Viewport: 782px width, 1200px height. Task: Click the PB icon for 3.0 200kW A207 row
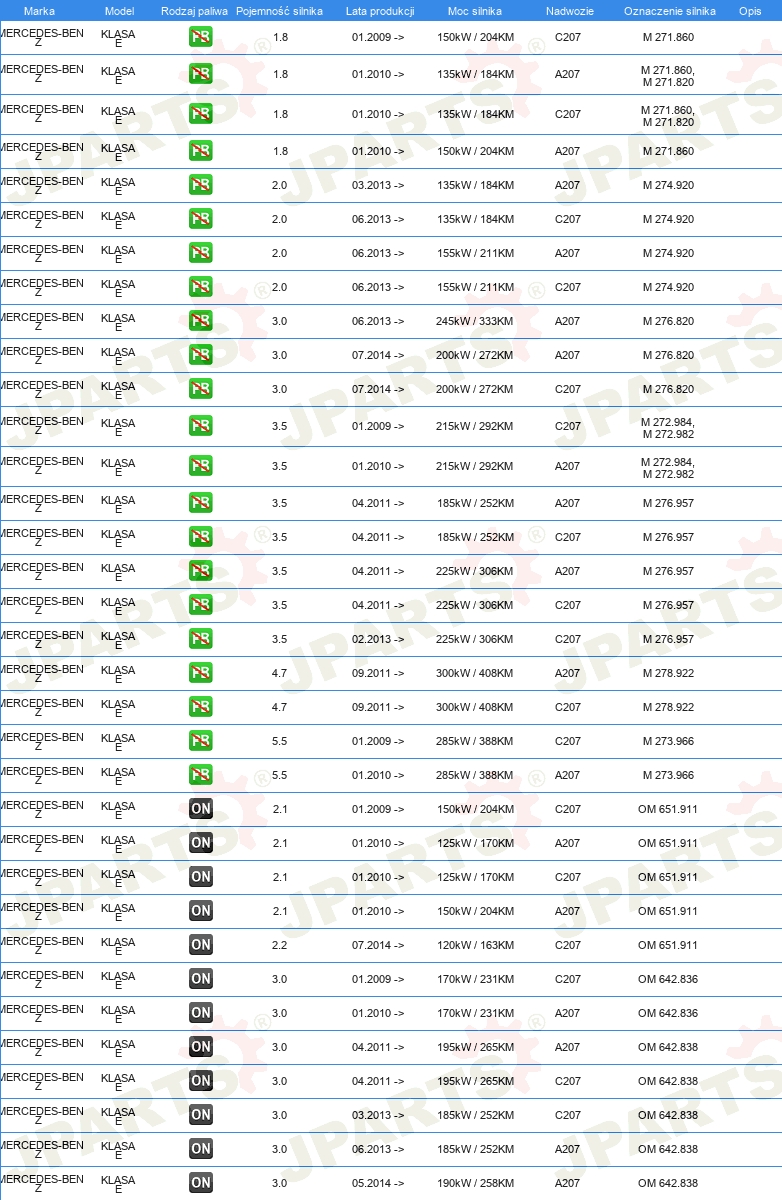[x=201, y=355]
